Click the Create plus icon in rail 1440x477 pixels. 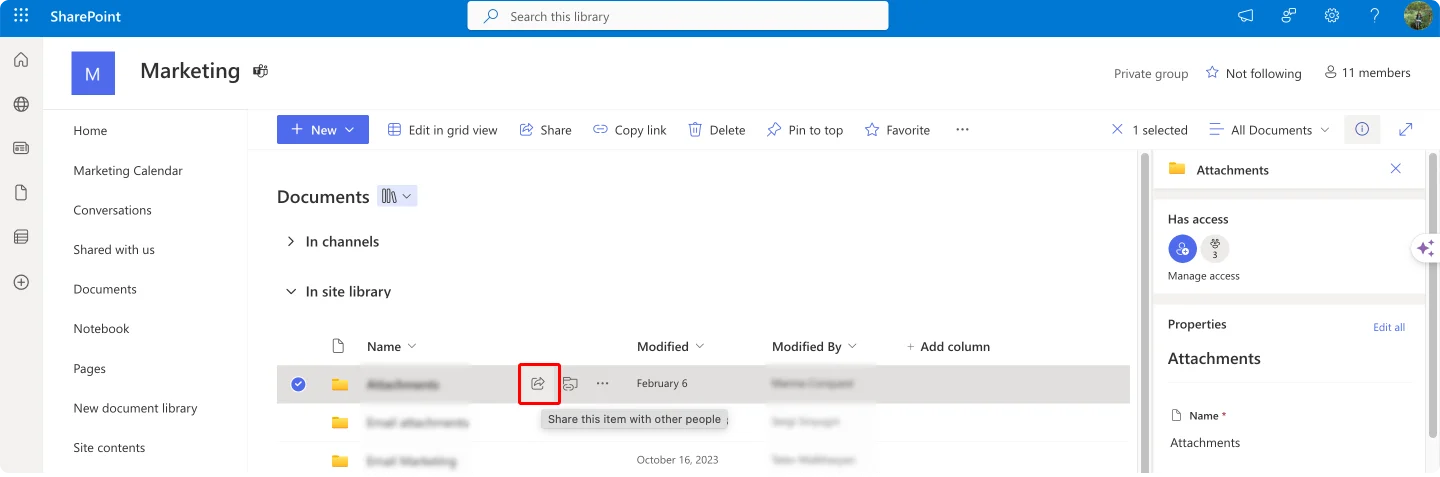click(x=21, y=282)
